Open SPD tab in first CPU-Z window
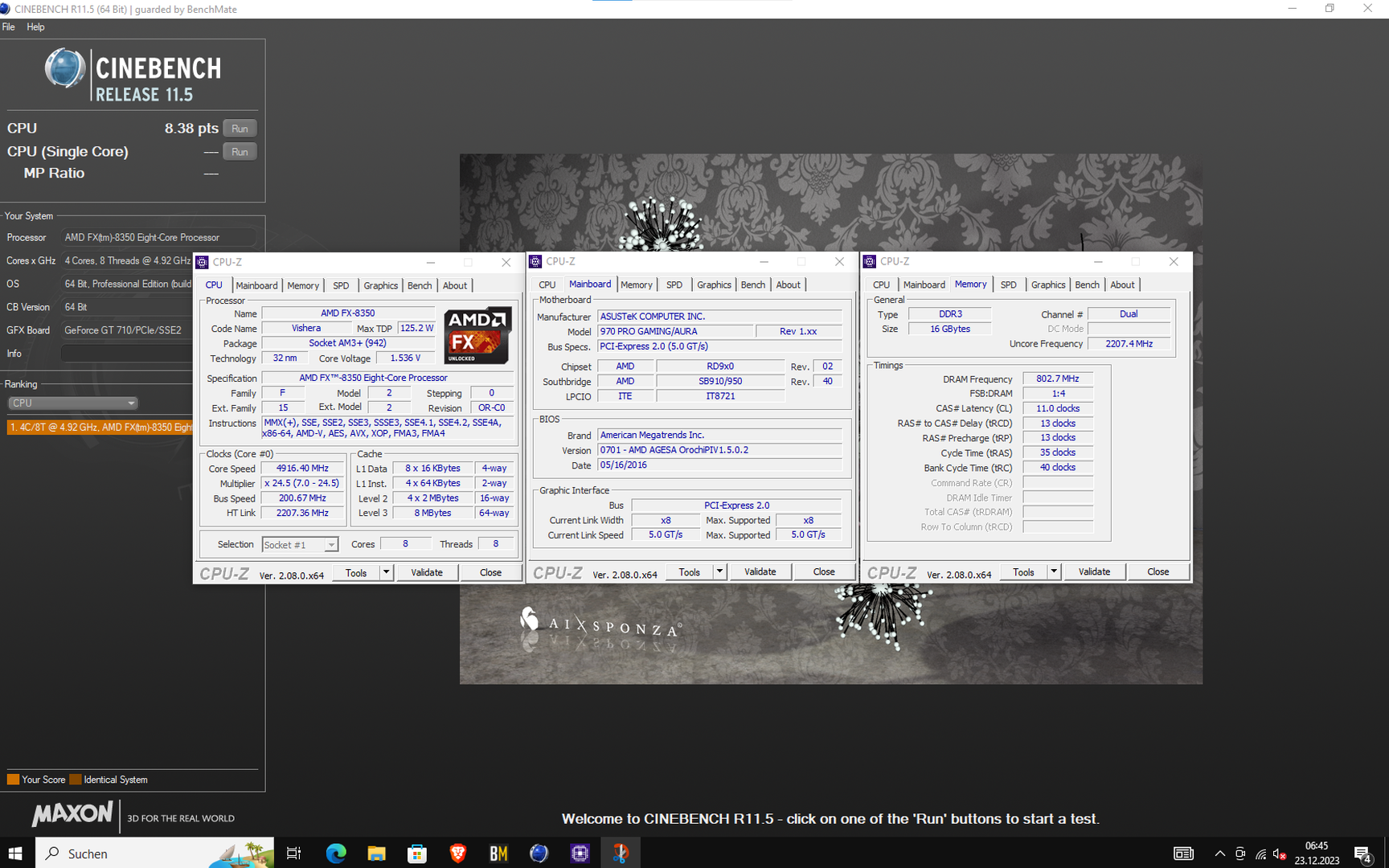The height and width of the screenshot is (868, 1389). tap(341, 285)
